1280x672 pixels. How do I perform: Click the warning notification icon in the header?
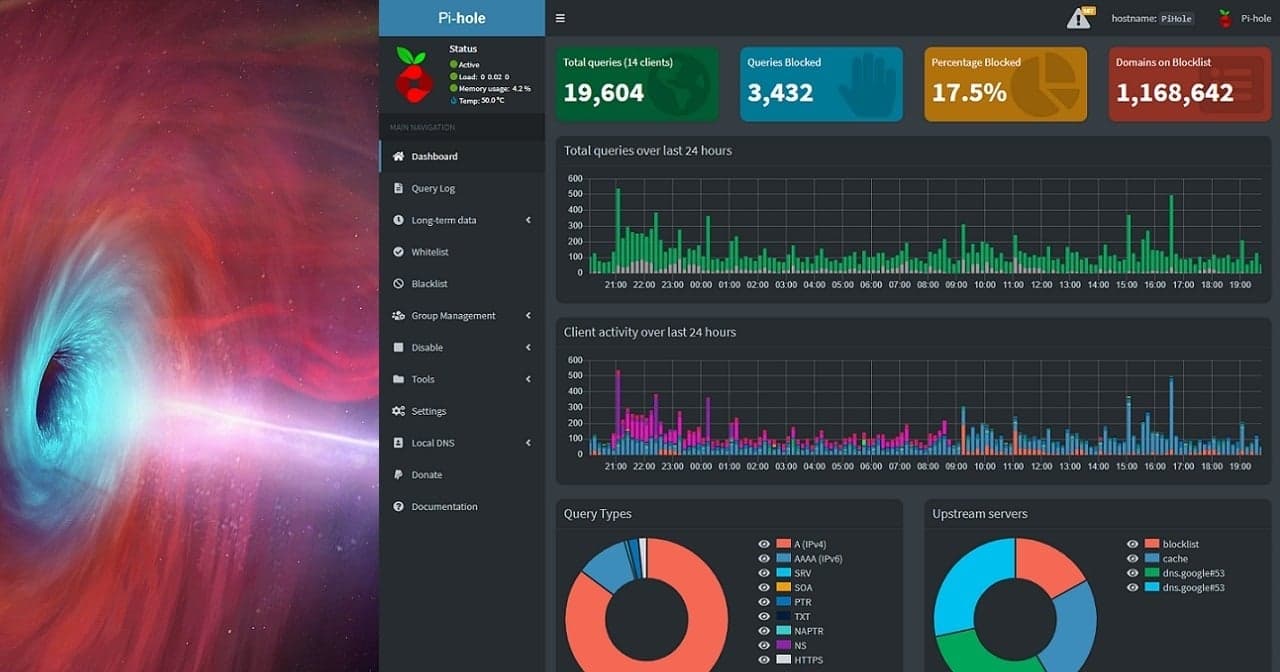(1080, 18)
